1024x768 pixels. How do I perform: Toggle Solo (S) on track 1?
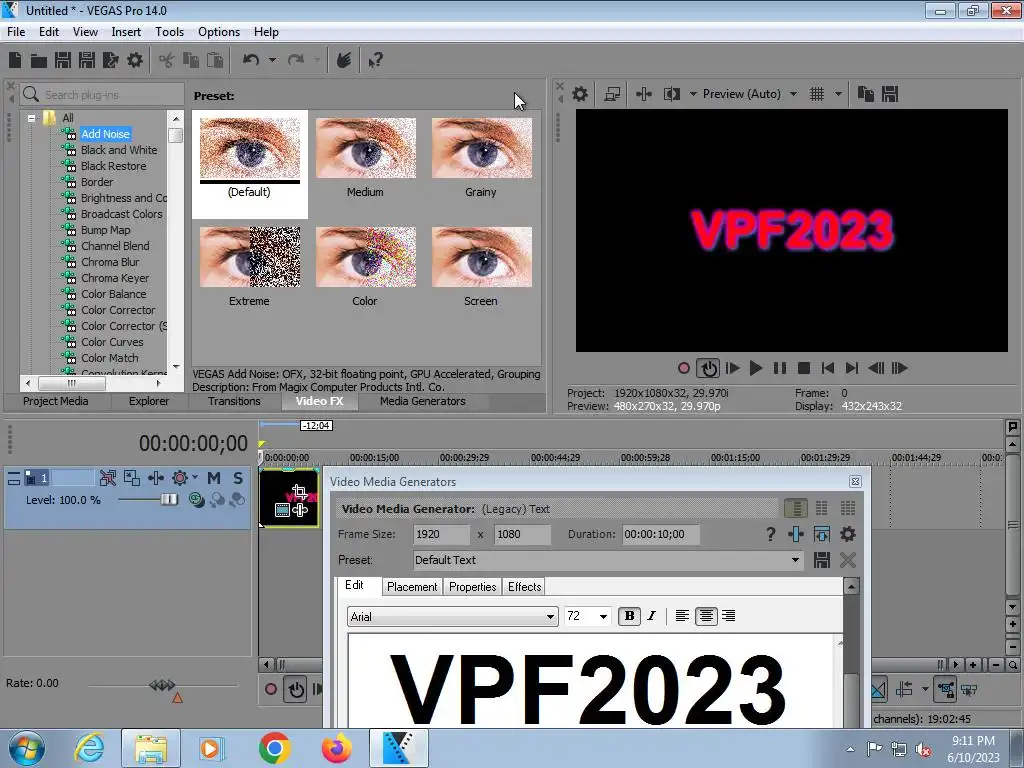(x=238, y=478)
